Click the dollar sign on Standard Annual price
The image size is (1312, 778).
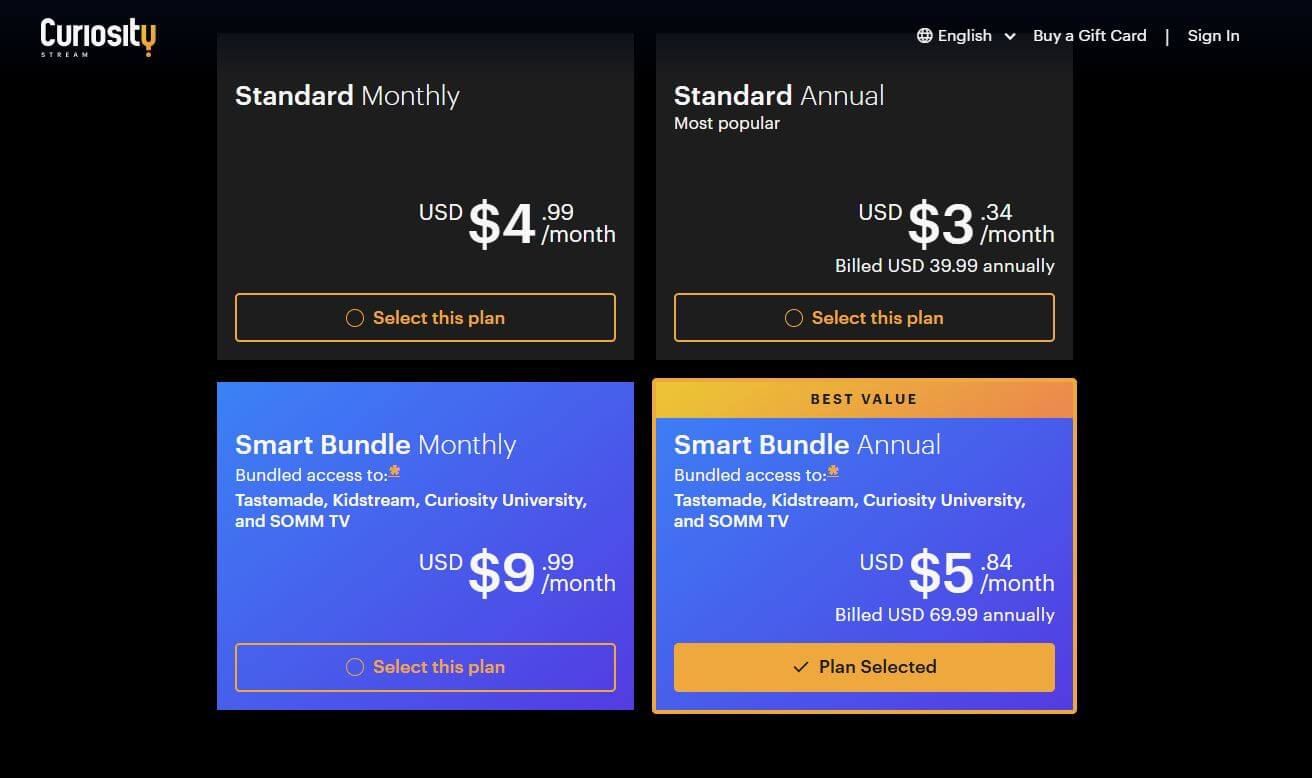click(926, 222)
